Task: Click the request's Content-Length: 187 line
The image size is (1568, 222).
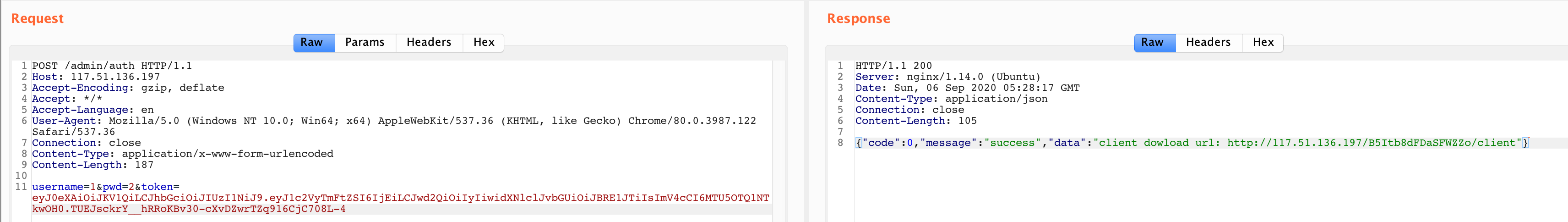Action: [93, 165]
